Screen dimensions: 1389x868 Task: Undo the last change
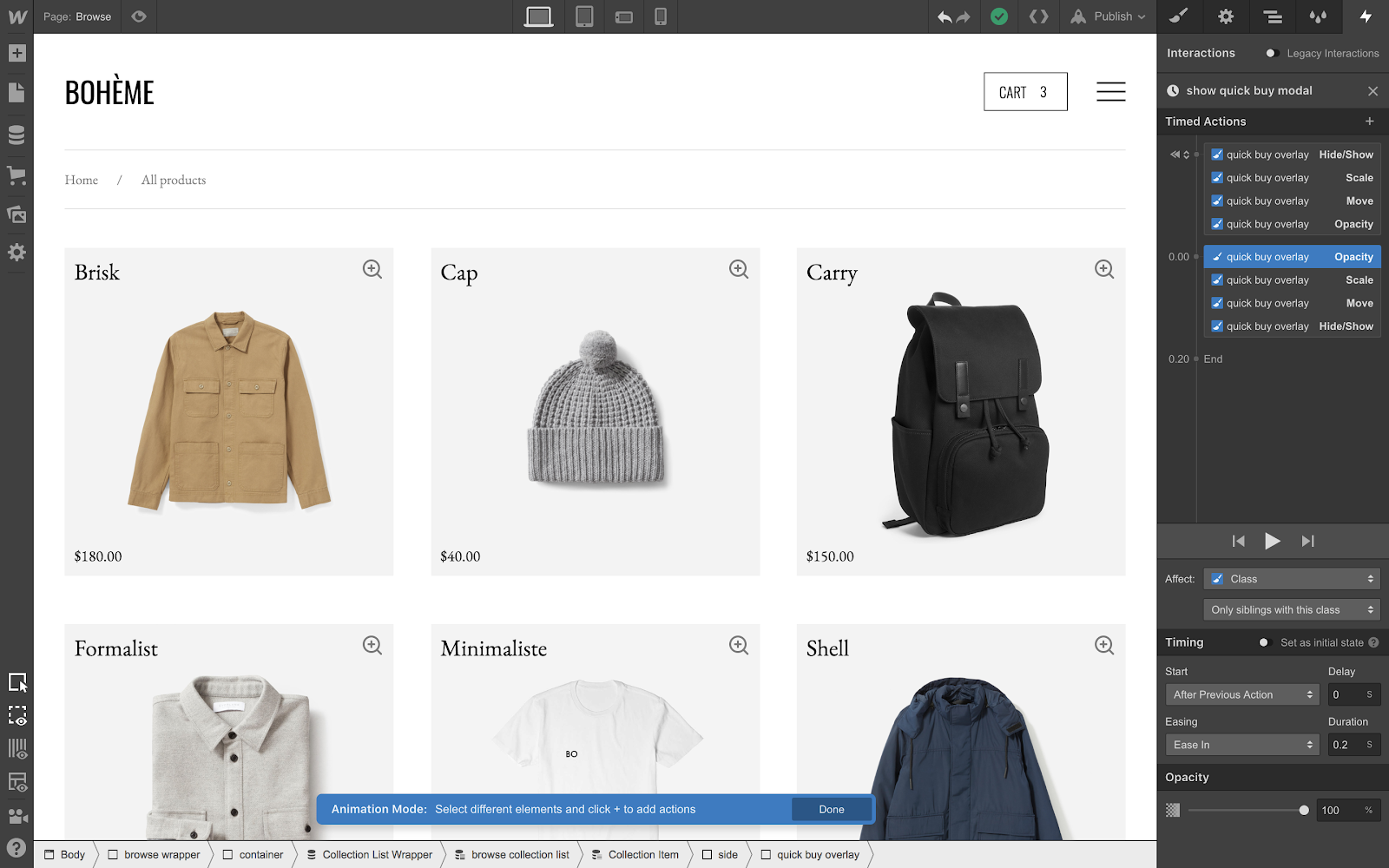(x=945, y=17)
